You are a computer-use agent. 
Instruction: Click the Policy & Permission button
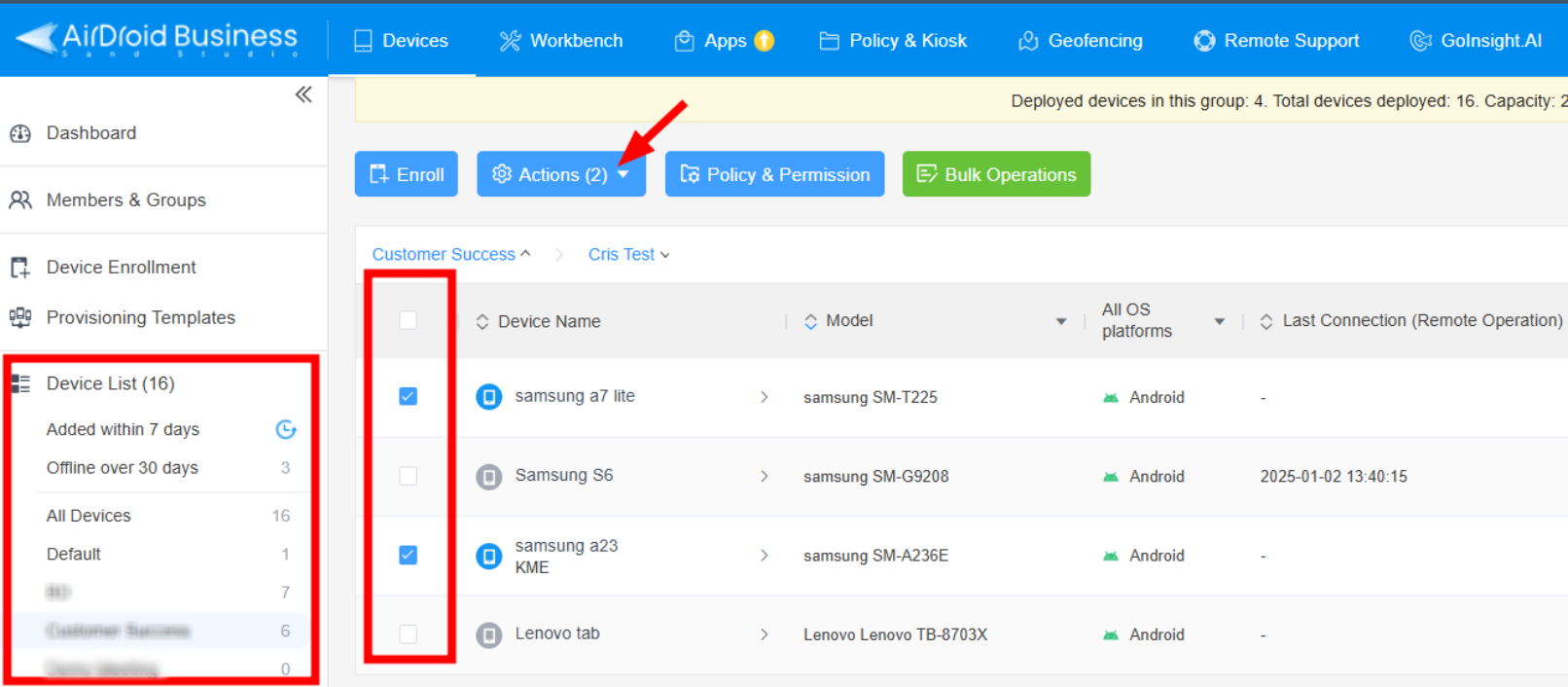(x=775, y=174)
